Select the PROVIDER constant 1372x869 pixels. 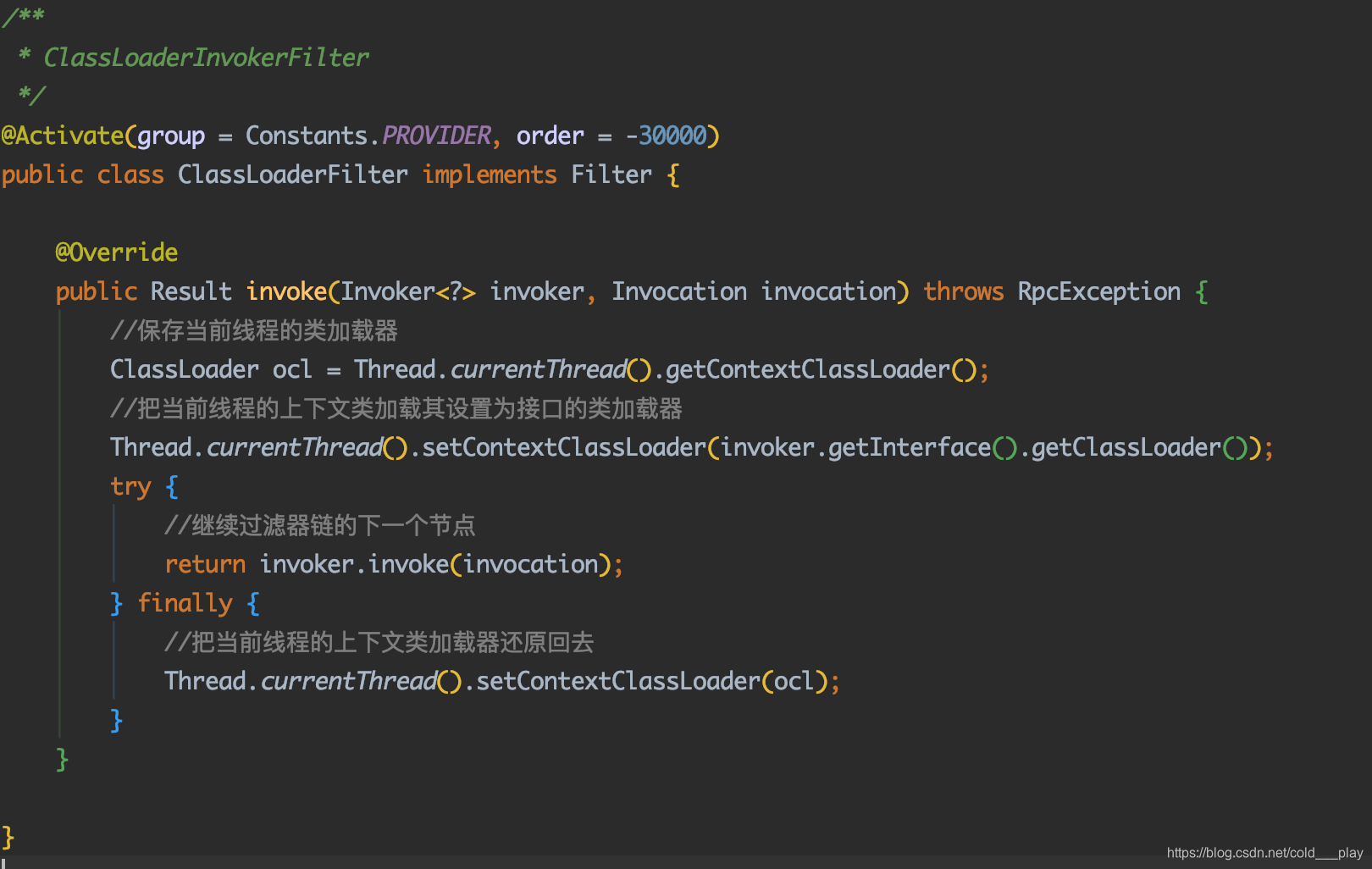click(x=436, y=136)
